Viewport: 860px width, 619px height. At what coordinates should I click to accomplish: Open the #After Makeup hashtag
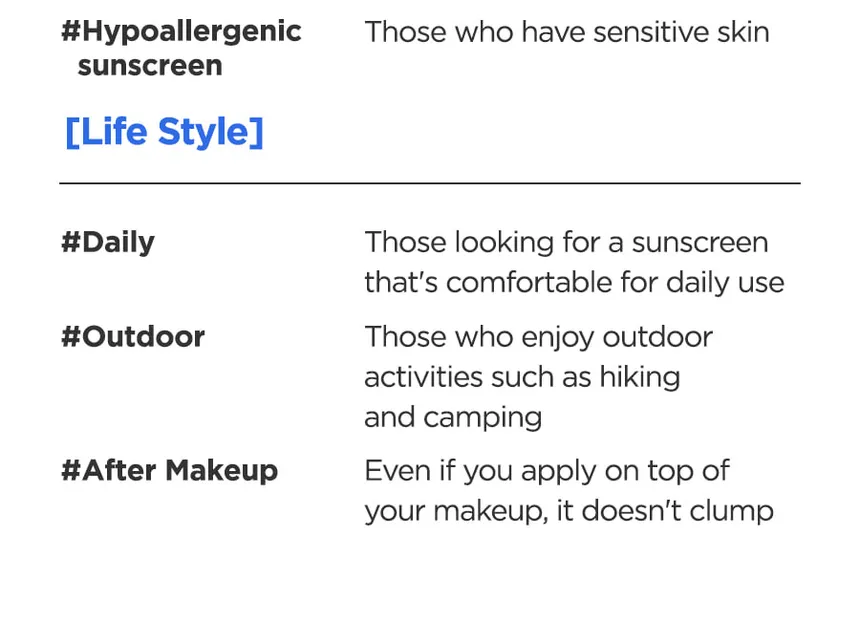tap(170, 470)
